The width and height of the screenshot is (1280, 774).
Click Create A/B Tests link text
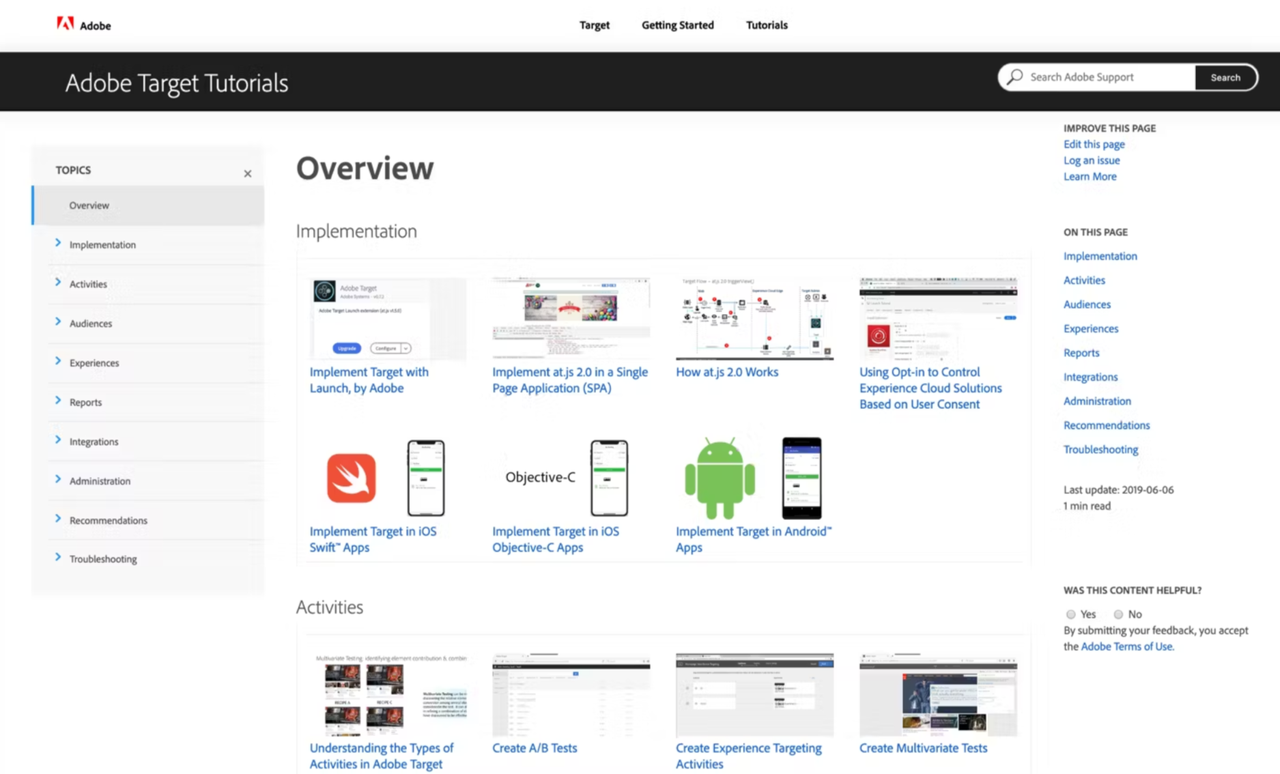click(535, 748)
